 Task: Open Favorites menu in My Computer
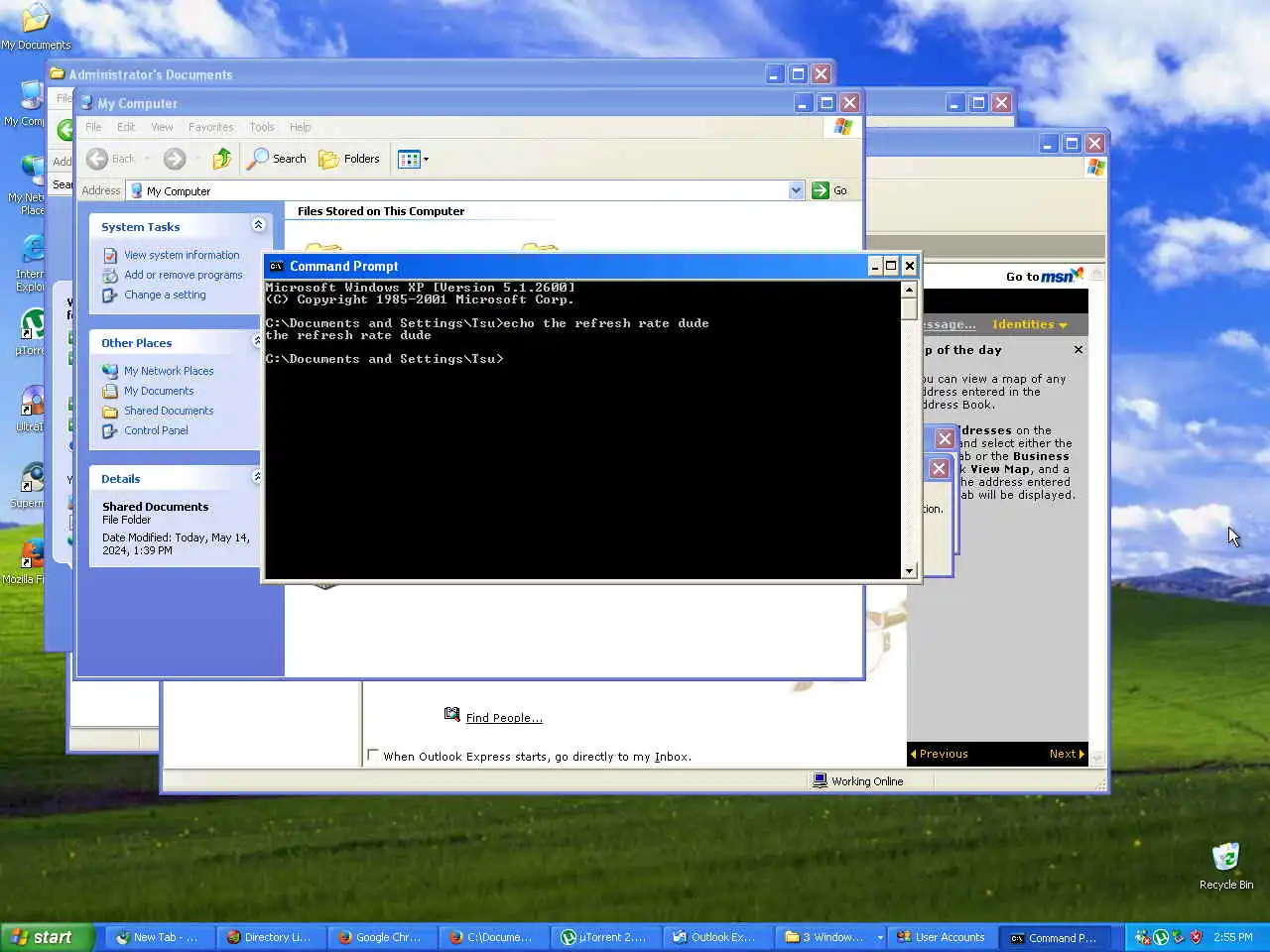[211, 127]
